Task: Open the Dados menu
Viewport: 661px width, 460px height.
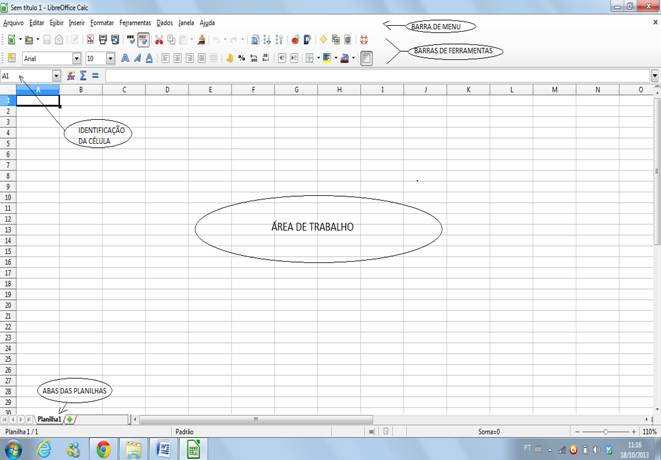Action: coord(164,22)
